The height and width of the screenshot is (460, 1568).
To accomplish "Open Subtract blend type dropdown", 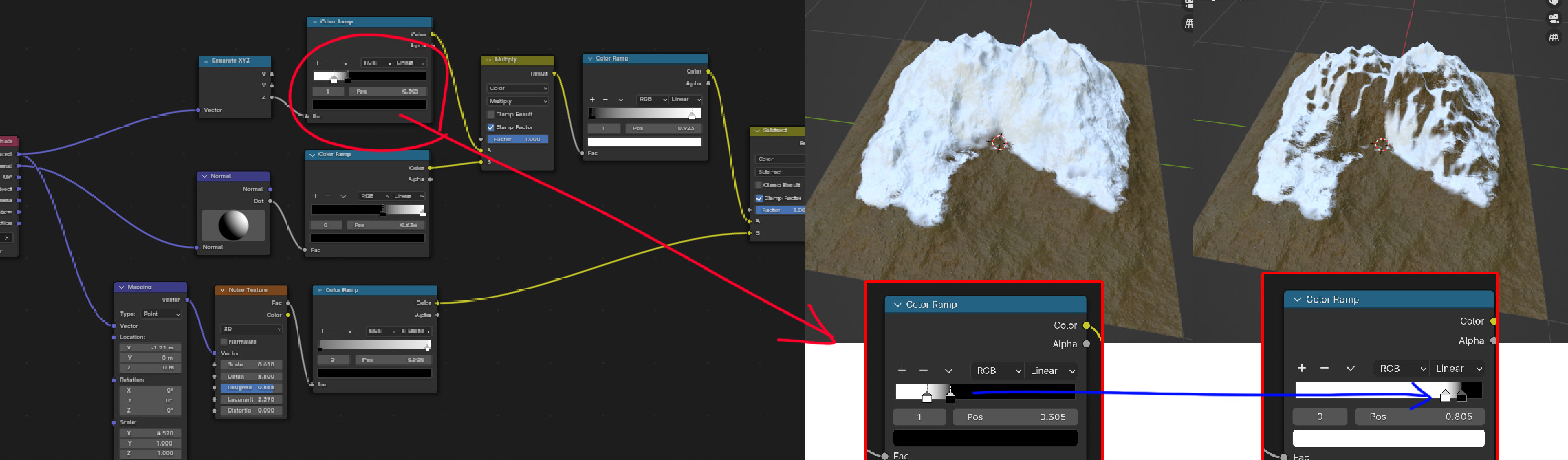I will coord(780,172).
